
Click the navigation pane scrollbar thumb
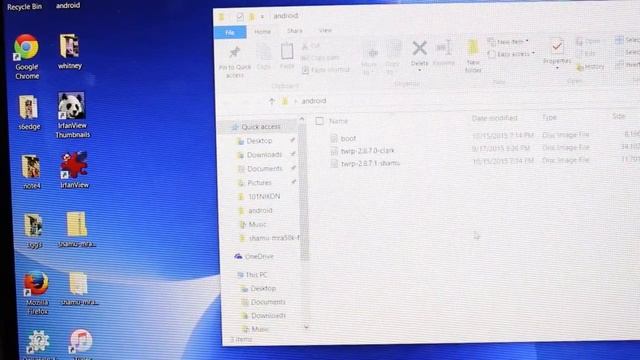tap(304, 192)
